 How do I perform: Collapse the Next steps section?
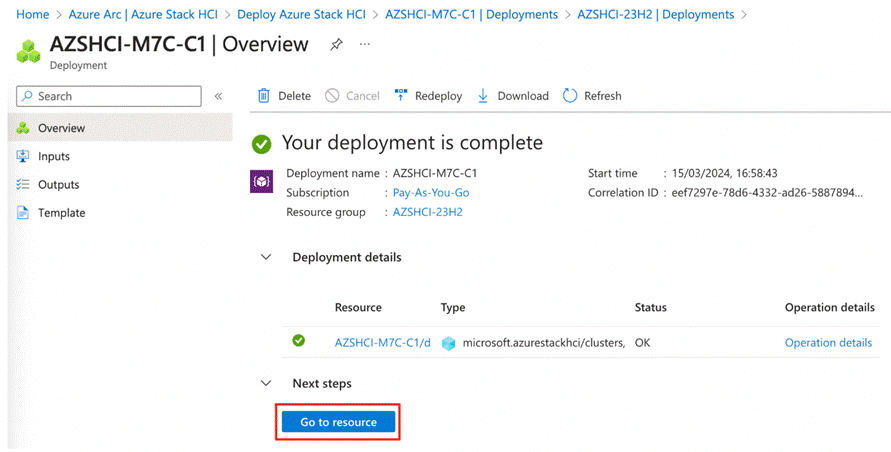pos(266,383)
